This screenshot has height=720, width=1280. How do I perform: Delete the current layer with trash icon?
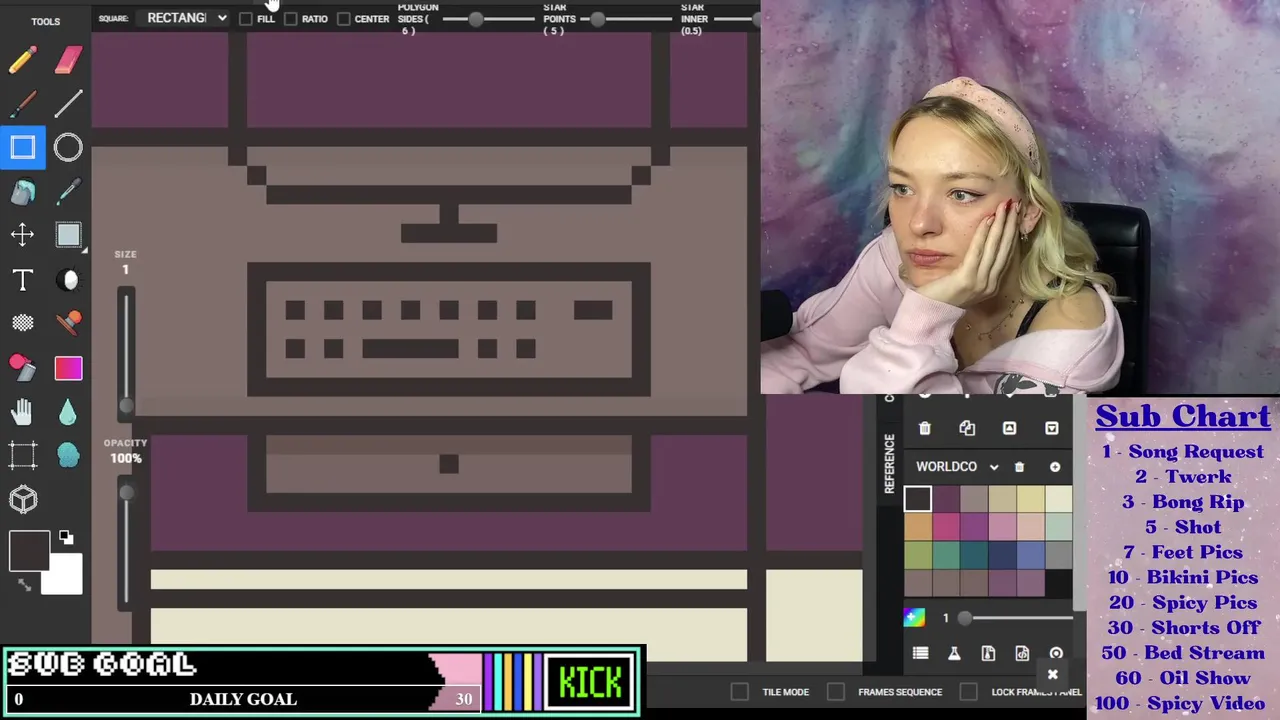click(924, 428)
